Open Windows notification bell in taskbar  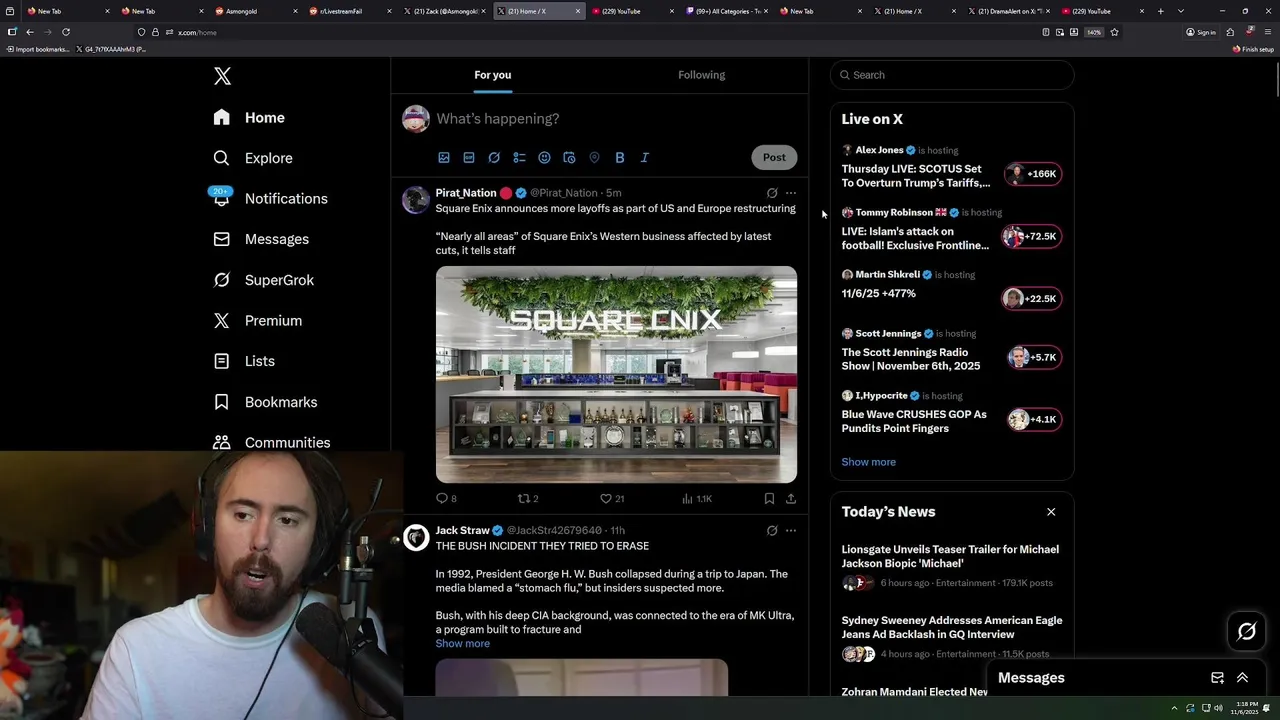point(1266,708)
